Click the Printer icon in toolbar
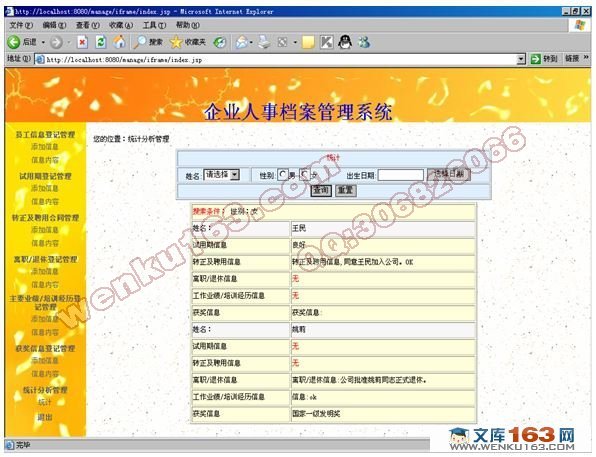This screenshot has height=457, width=596. pyautogui.click(x=264, y=42)
